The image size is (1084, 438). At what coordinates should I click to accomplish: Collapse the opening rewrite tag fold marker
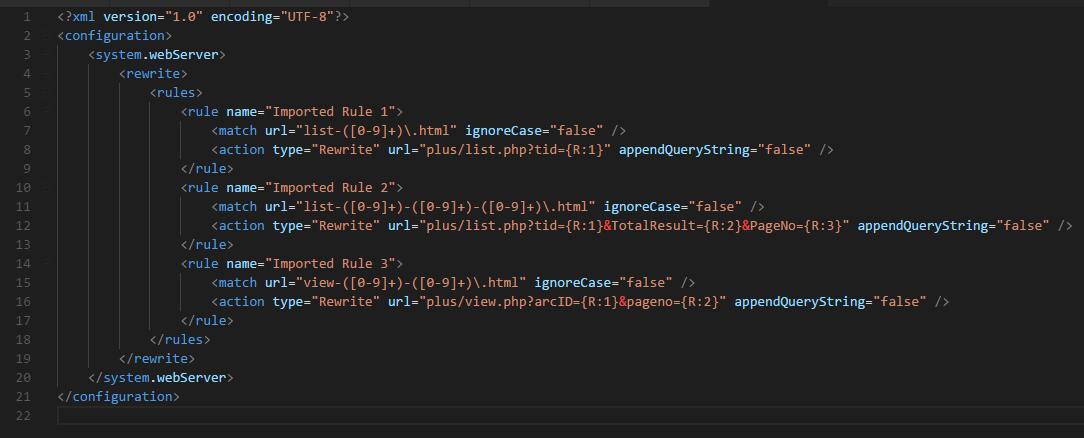46,74
